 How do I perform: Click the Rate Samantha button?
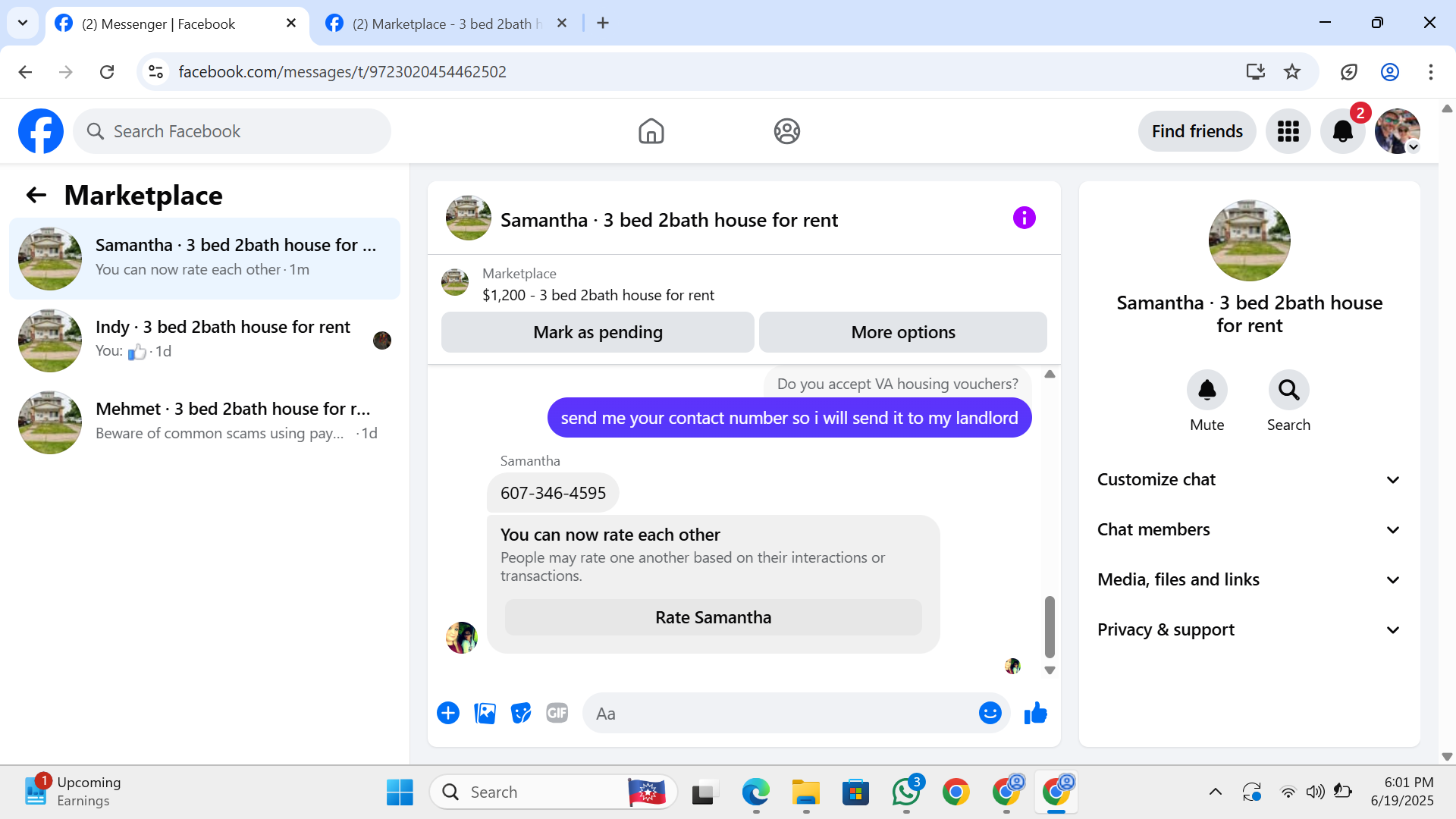click(714, 617)
